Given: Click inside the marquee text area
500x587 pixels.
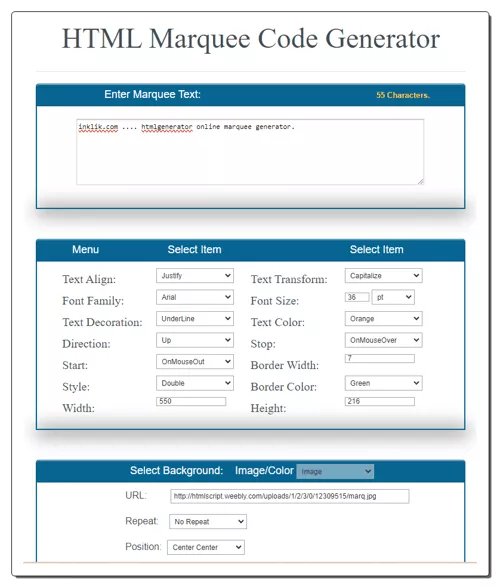Looking at the screenshot, I should coord(250,152).
